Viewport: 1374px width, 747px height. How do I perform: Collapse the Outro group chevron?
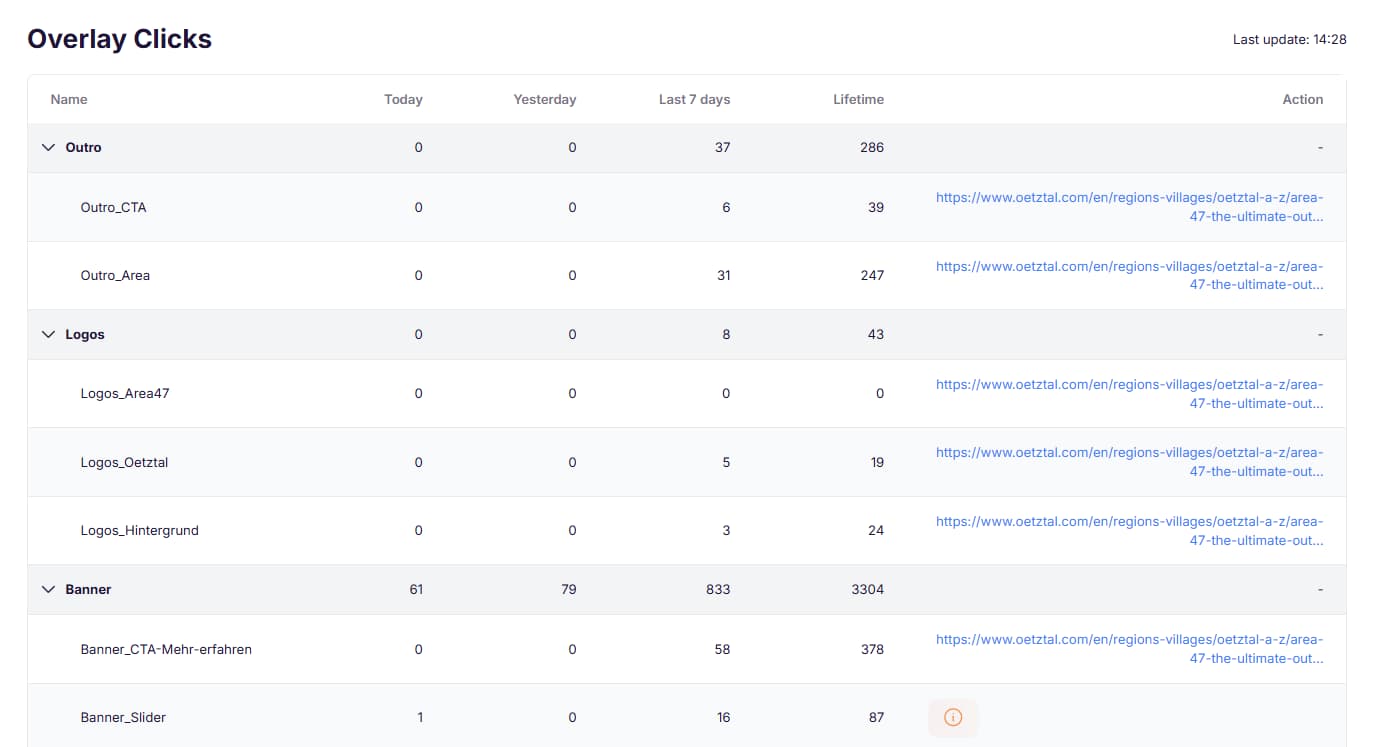pyautogui.click(x=48, y=147)
